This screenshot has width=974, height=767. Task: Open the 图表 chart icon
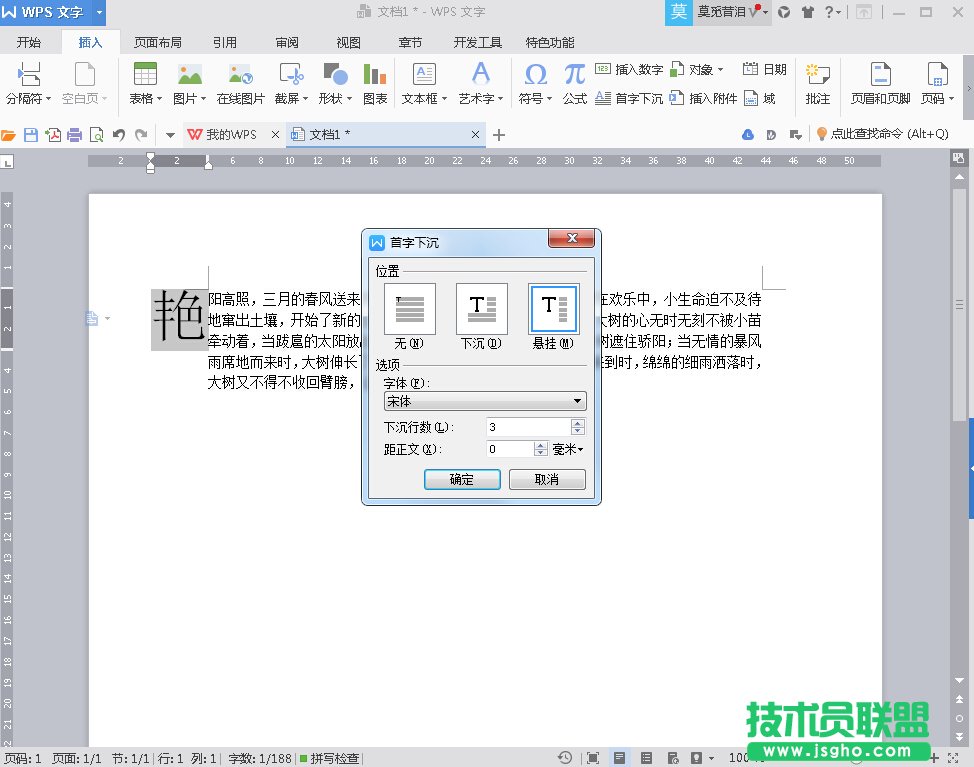point(375,75)
